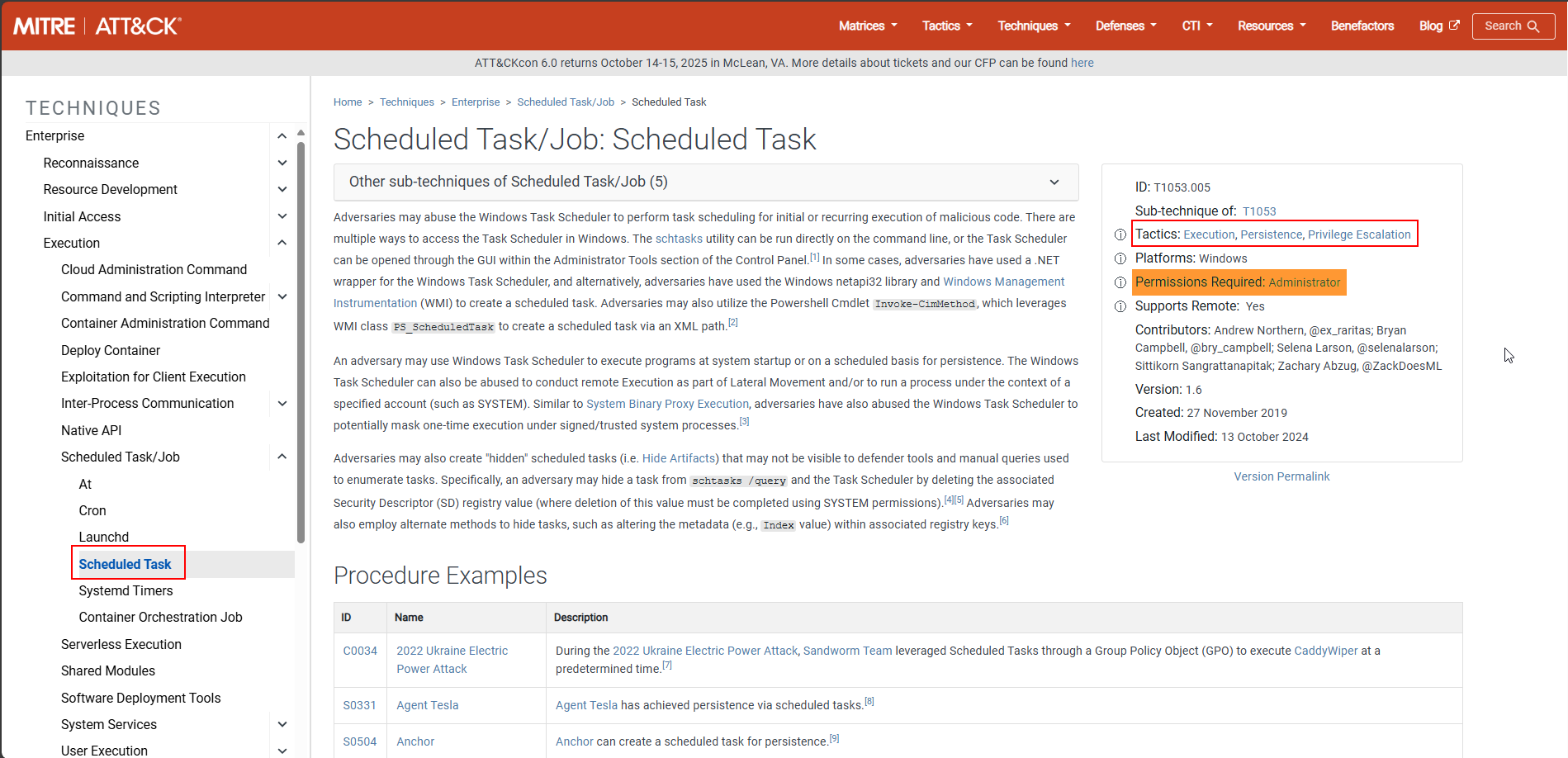This screenshot has height=758, width=1568.
Task: Expand the User Execution chevron
Action: 282,751
